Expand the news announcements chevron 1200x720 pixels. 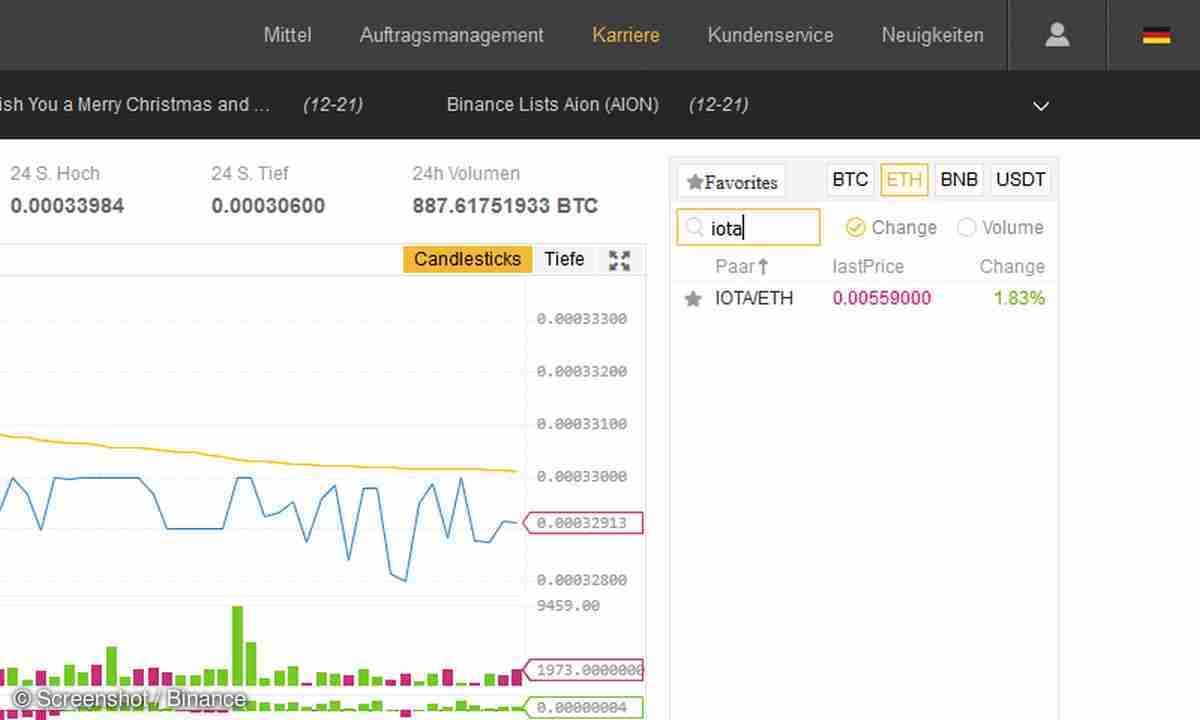click(x=1040, y=105)
